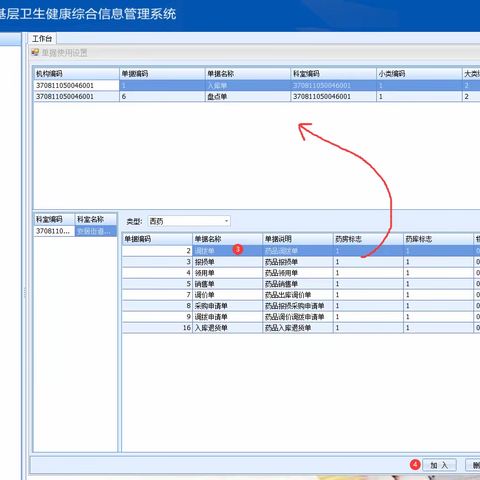Click the 单据说明 column header
Viewport: 480px width, 480px height.
298,239
